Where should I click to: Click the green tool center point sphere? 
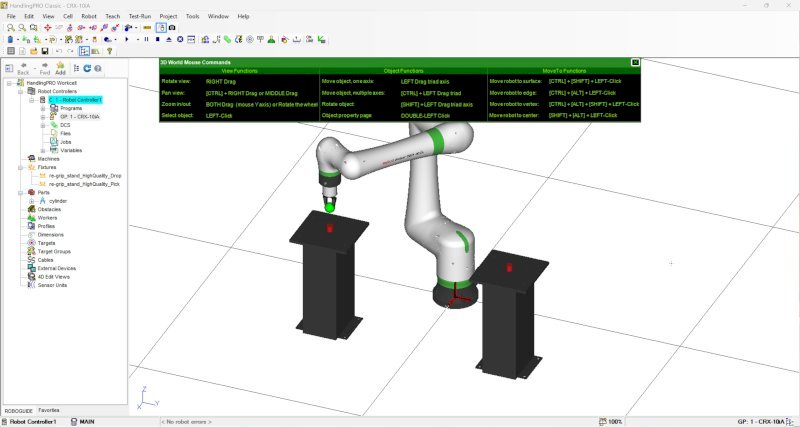point(330,207)
